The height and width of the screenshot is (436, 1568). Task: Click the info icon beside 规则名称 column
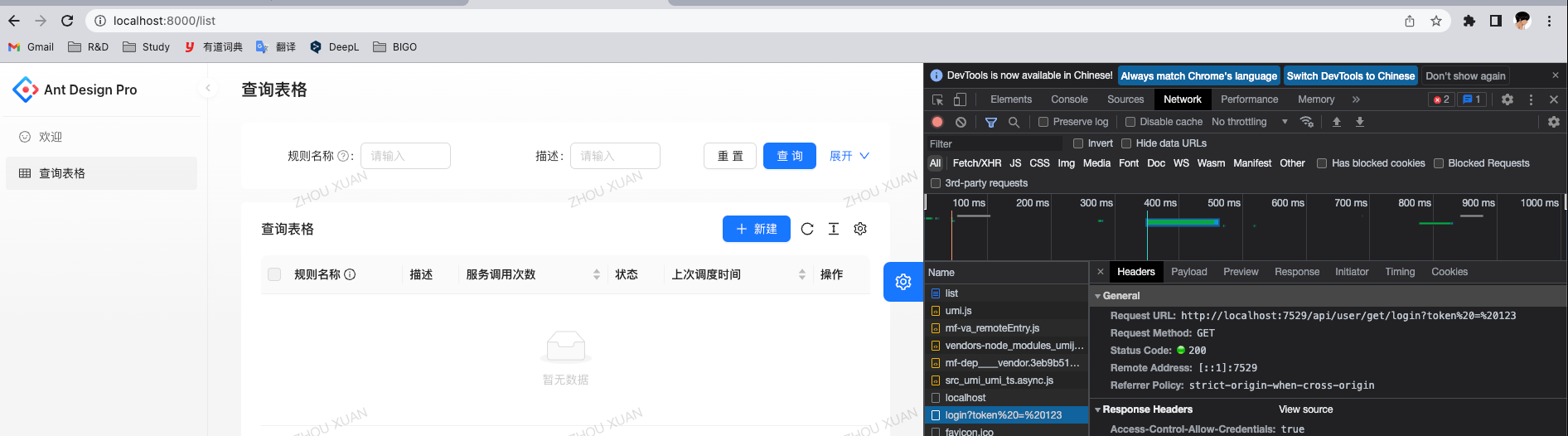350,274
